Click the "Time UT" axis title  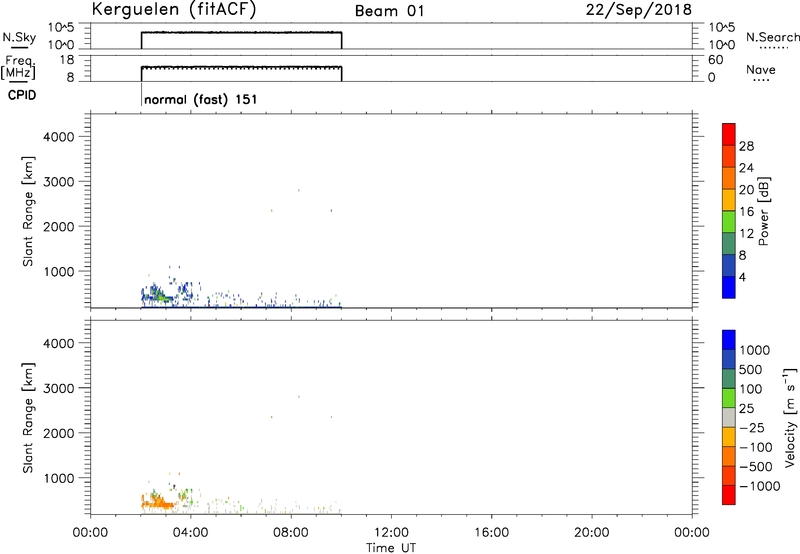[391, 548]
